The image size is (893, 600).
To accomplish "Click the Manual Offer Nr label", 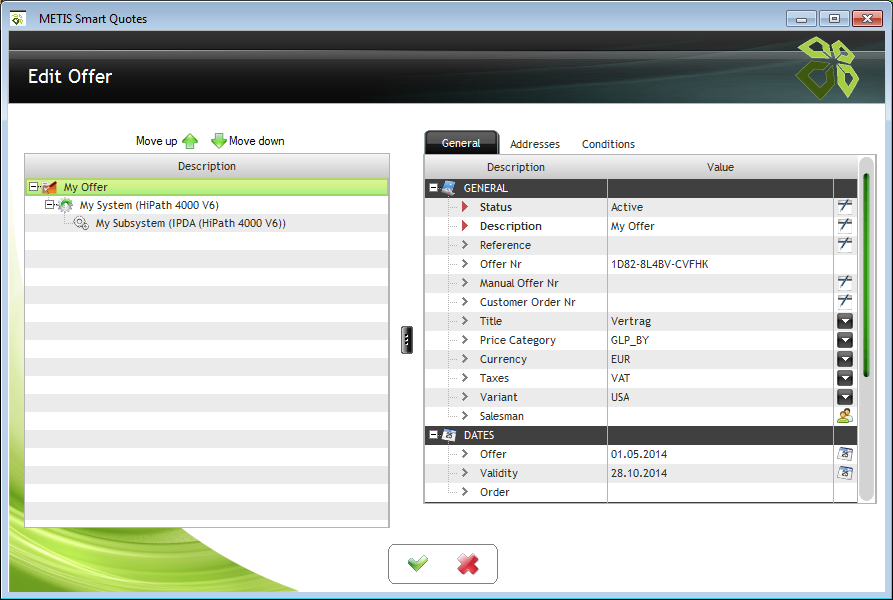I will click(519, 283).
